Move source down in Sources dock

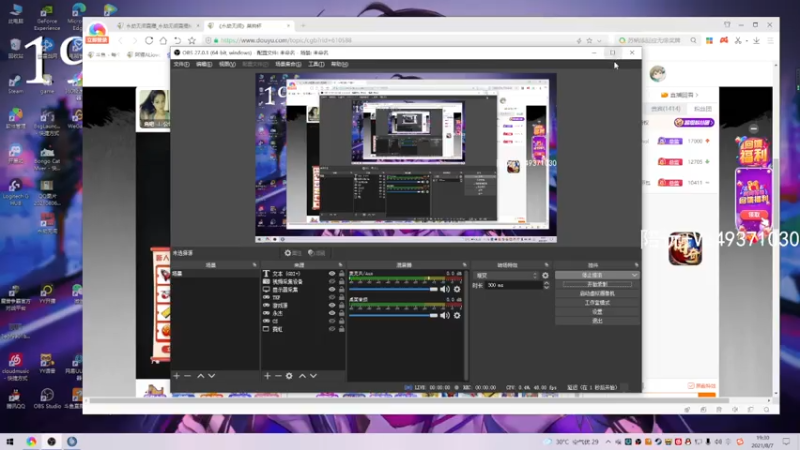click(x=313, y=376)
